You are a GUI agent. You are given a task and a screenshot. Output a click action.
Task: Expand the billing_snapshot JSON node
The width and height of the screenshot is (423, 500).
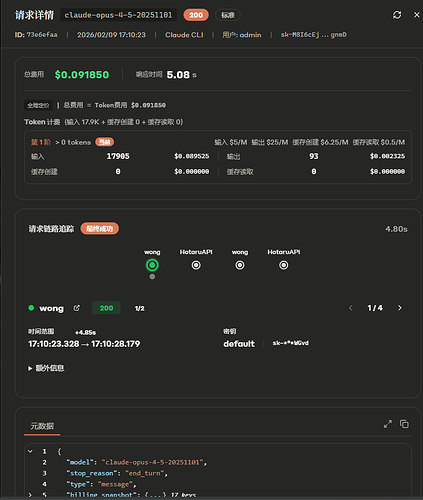[x=30, y=495]
